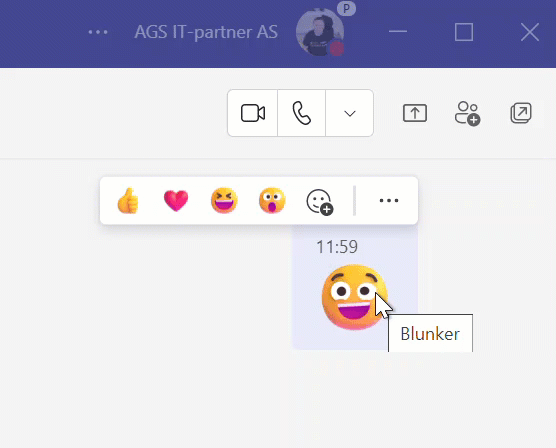Viewport: 556px width, 448px height.
Task: React with surprised emoji
Action: (x=272, y=200)
